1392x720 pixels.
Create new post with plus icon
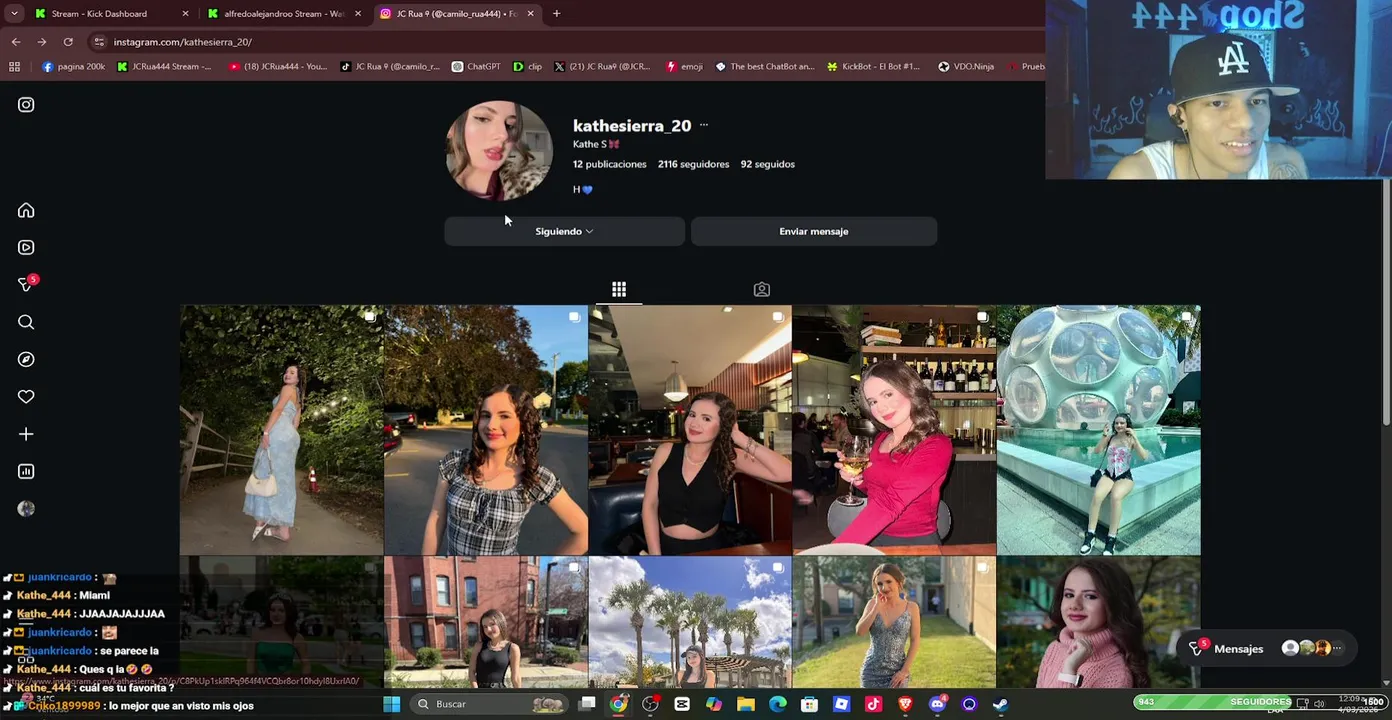point(26,434)
